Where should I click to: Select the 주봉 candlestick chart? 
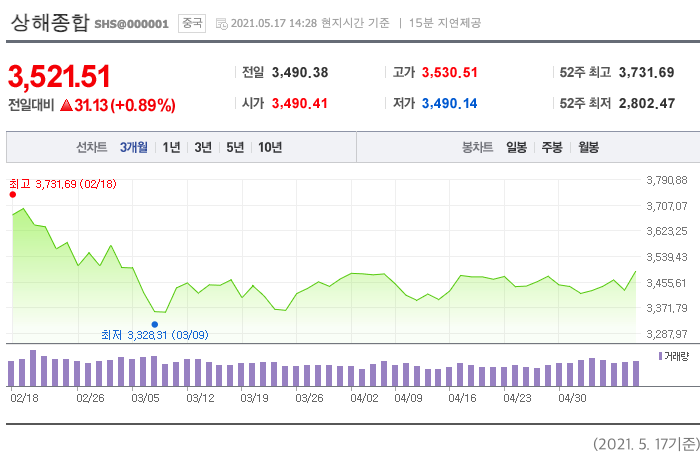point(552,147)
